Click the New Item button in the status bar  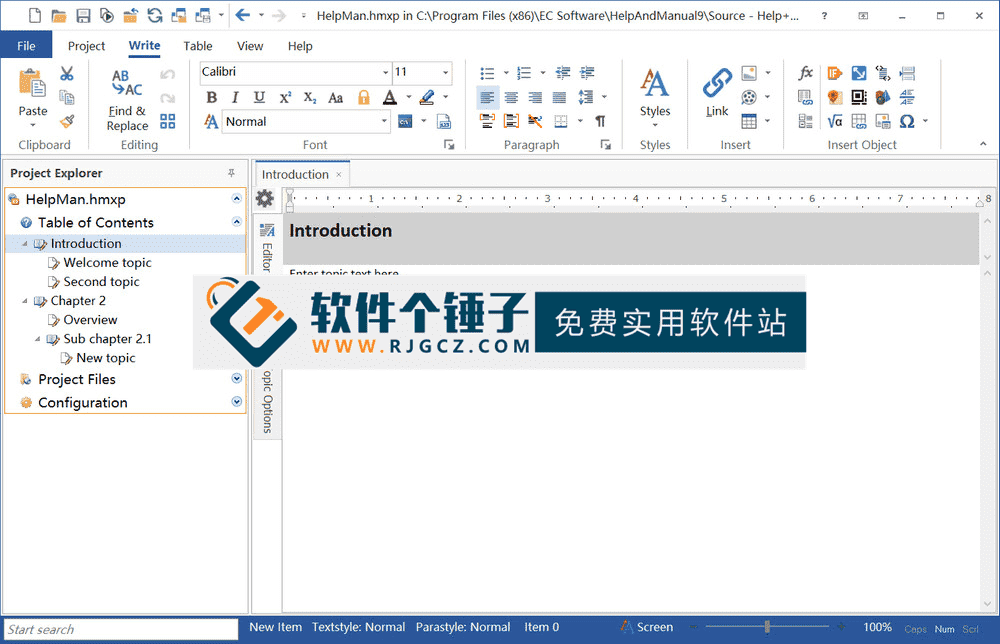click(x=275, y=627)
